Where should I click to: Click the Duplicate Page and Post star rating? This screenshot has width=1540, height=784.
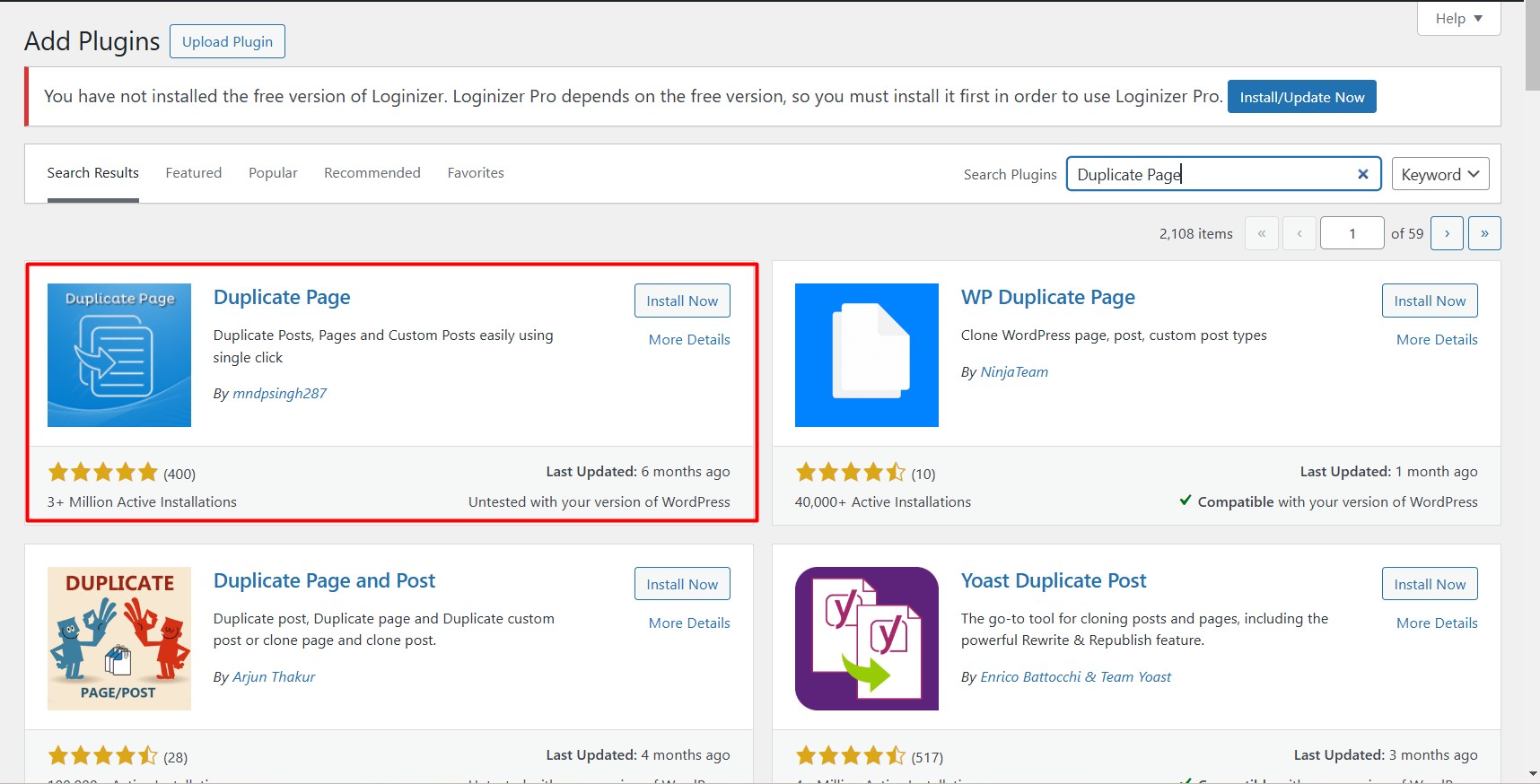[x=103, y=755]
